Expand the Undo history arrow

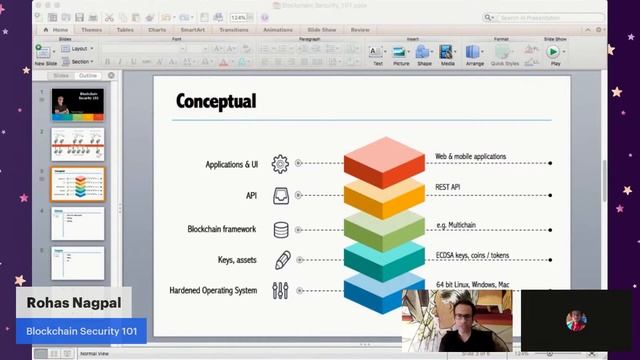174,18
